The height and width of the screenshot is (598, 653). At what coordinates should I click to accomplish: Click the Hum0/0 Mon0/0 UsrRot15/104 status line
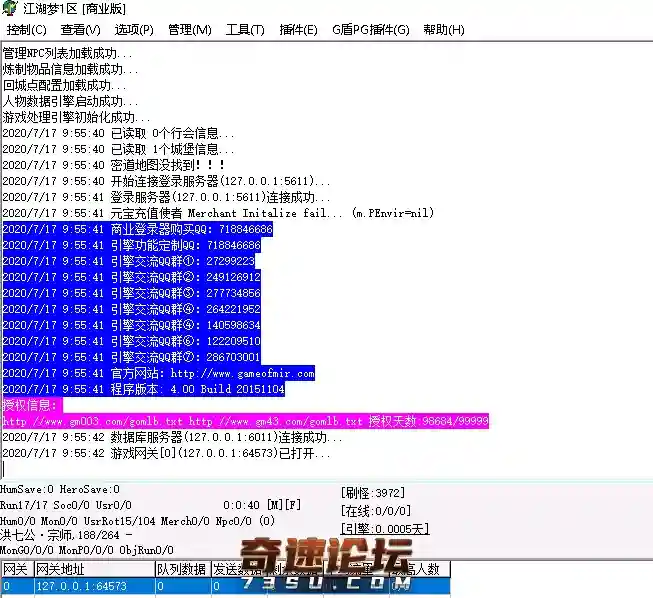(137, 521)
